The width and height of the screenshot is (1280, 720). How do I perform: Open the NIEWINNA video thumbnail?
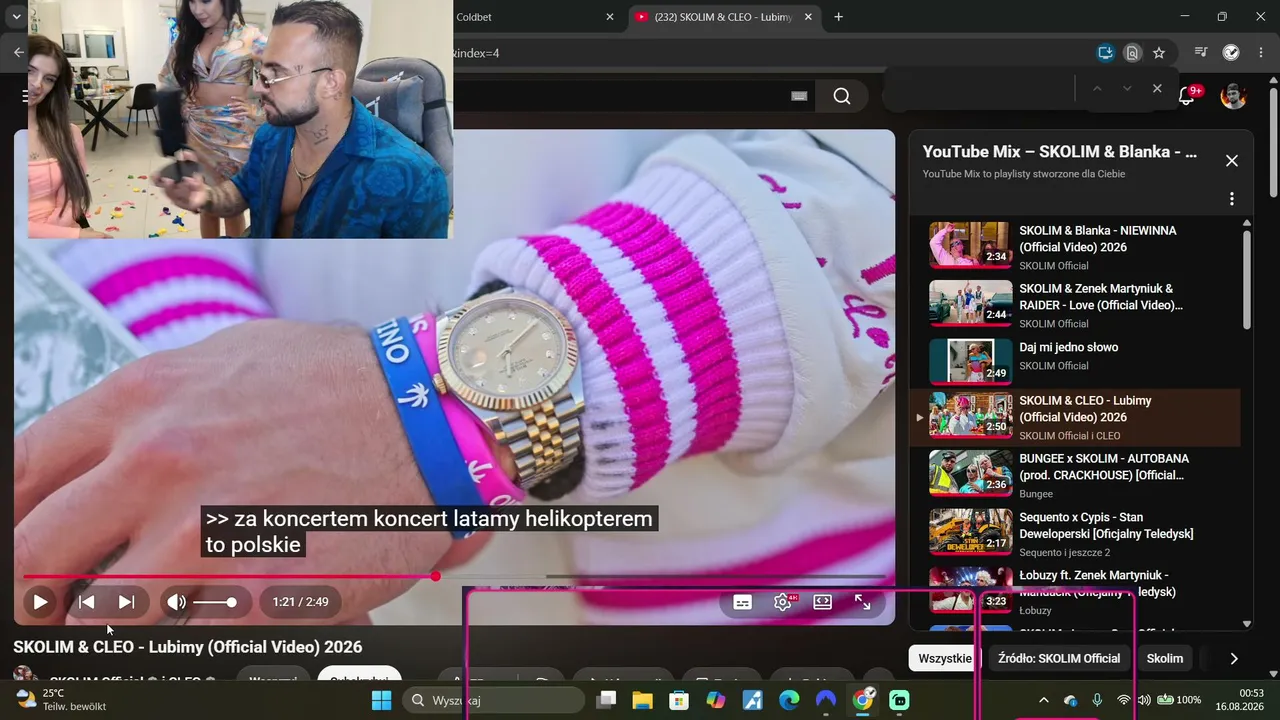tap(970, 245)
